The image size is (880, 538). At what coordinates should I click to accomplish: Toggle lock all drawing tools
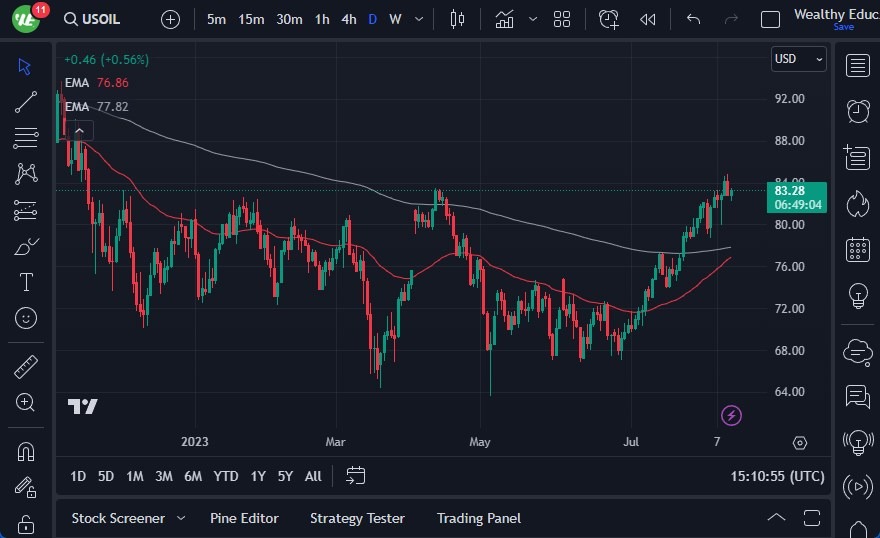click(26, 524)
